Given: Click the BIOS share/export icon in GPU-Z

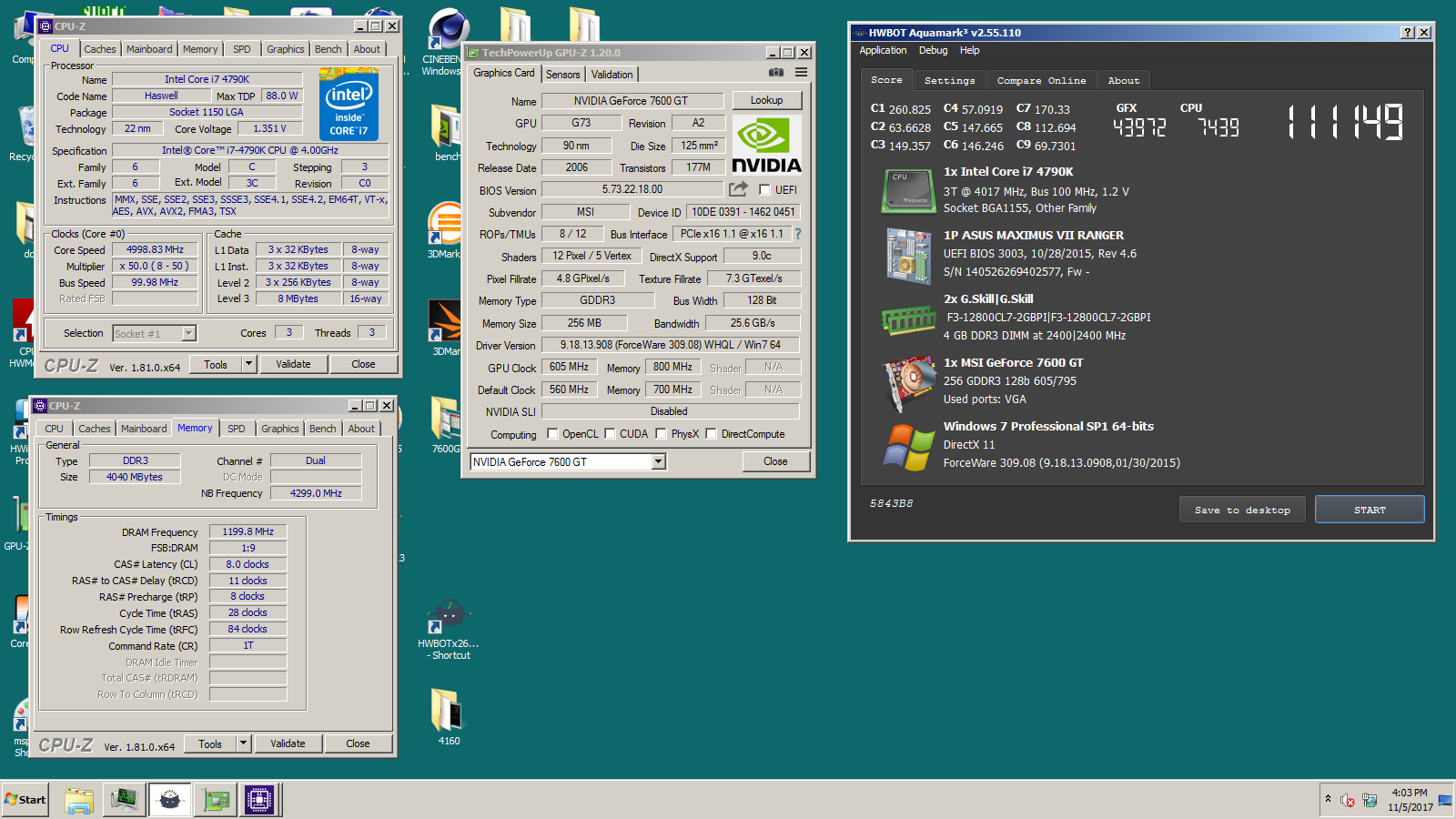Looking at the screenshot, I should [x=738, y=189].
